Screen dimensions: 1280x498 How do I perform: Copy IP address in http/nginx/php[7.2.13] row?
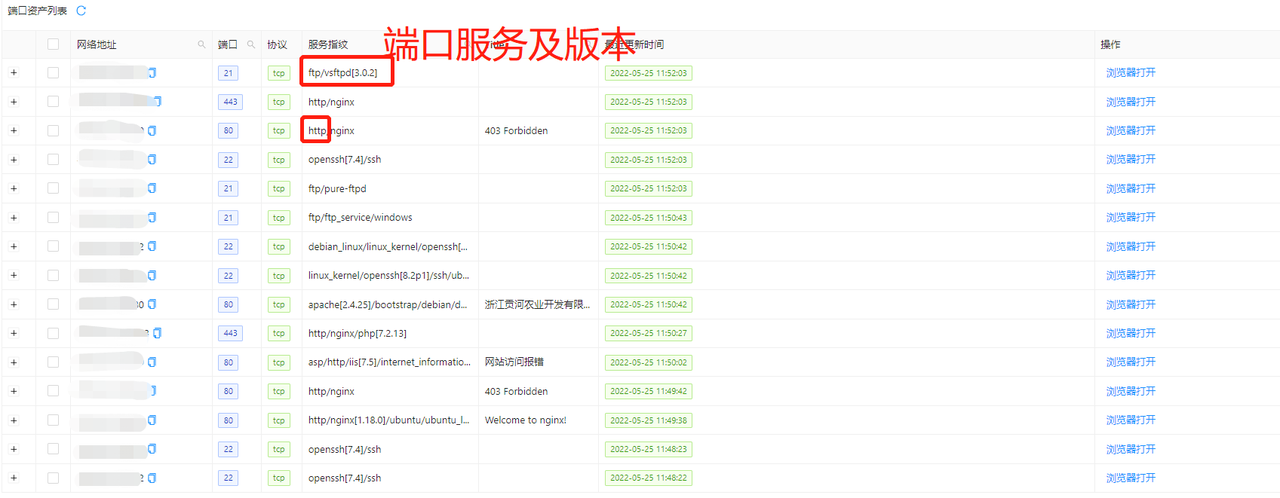click(157, 333)
